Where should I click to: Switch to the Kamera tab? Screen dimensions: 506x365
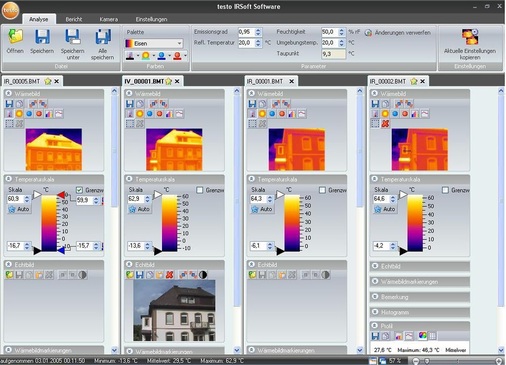coord(109,19)
